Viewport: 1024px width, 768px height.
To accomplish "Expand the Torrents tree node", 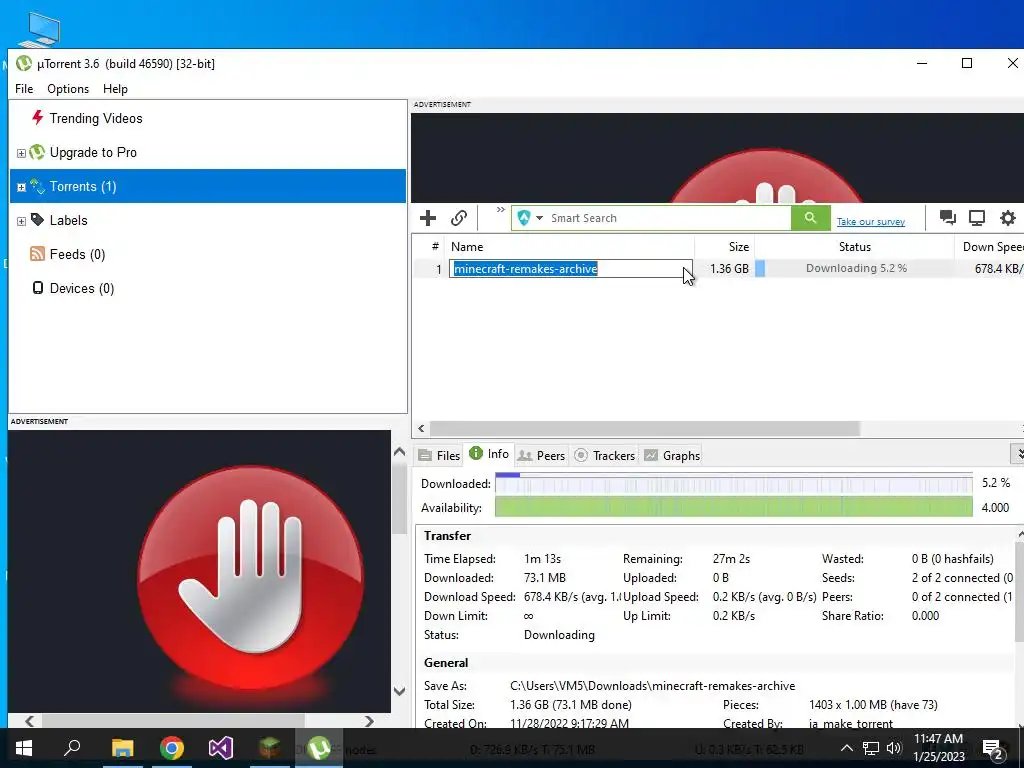I will (x=21, y=187).
